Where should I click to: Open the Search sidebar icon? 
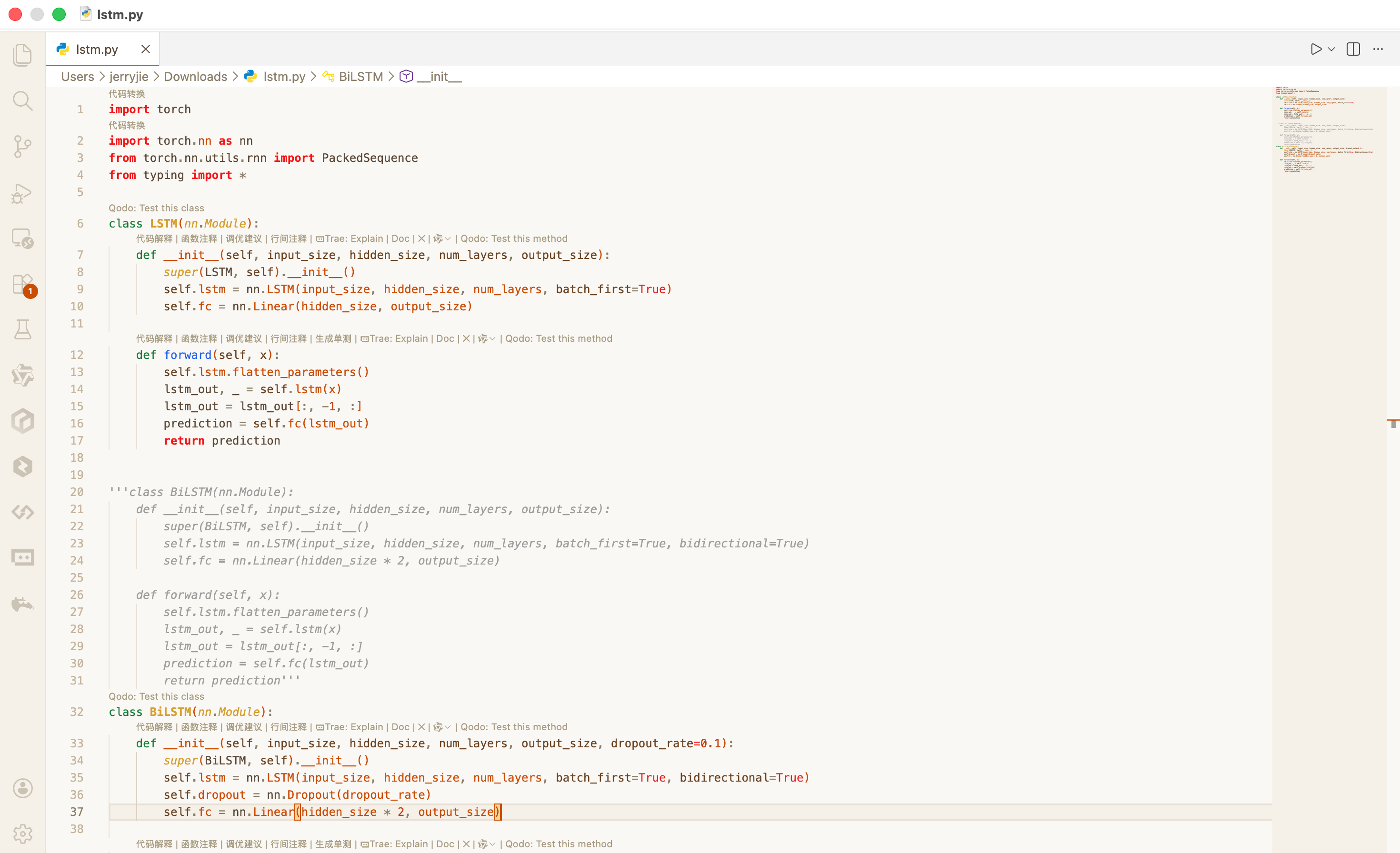(x=23, y=100)
